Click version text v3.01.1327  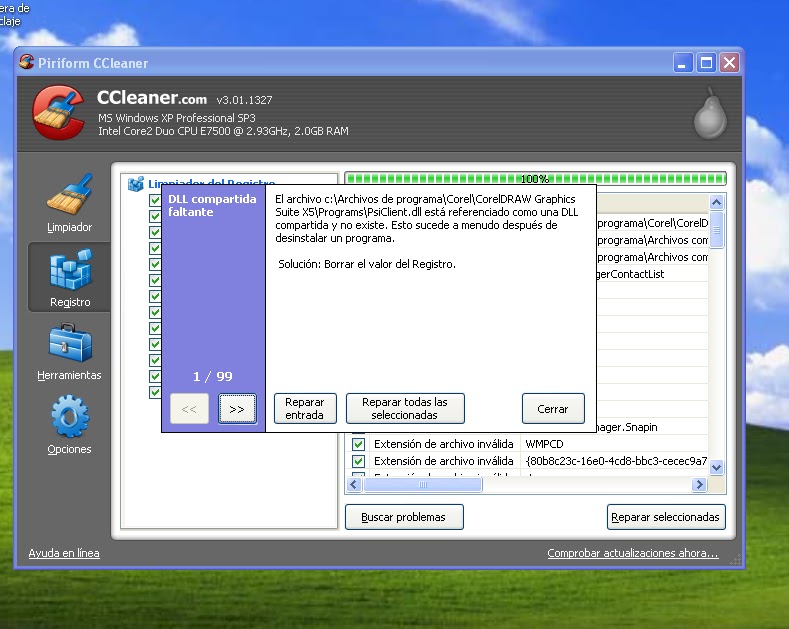tap(245, 100)
